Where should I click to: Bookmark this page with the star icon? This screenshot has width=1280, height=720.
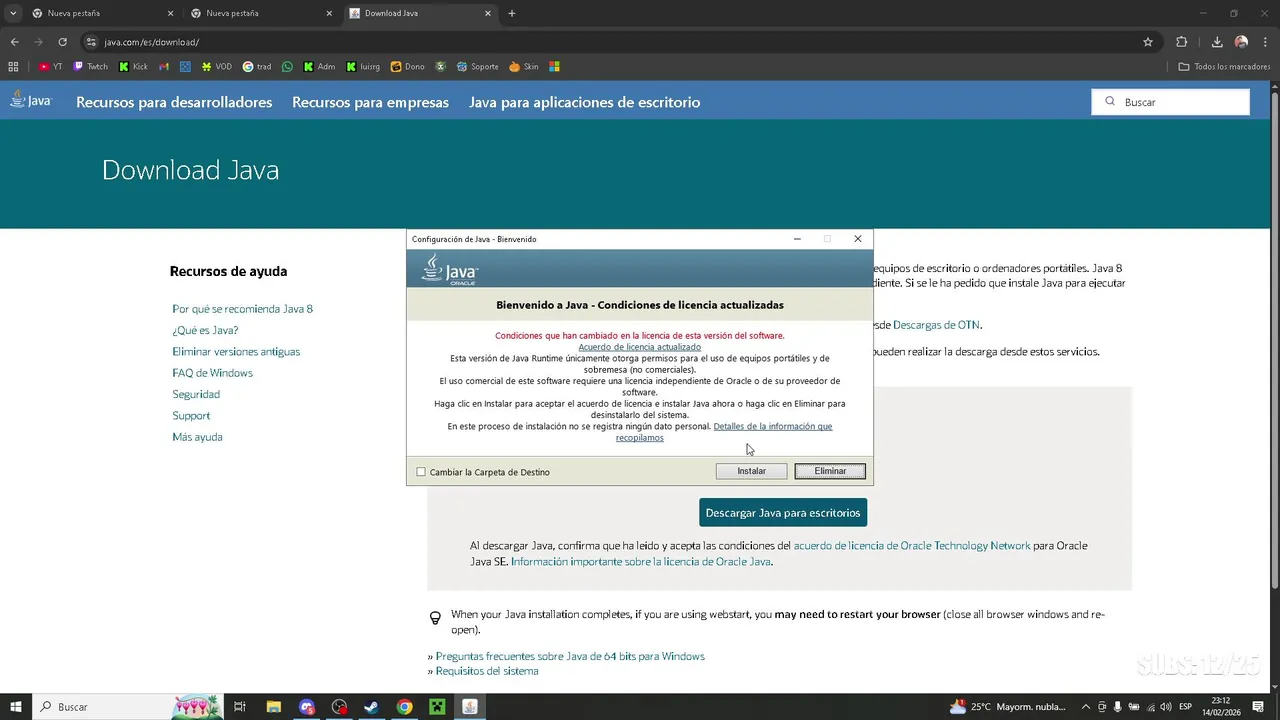click(1148, 42)
